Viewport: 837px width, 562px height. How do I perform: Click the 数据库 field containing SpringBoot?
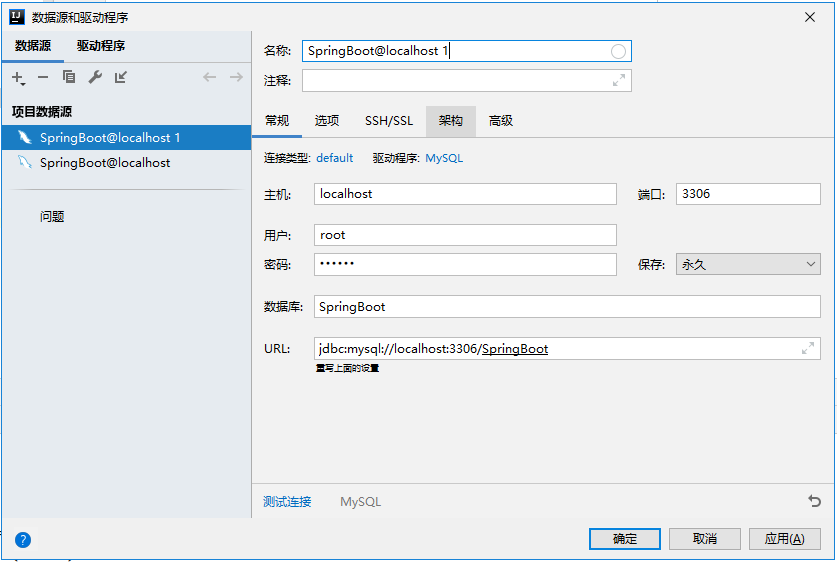[567, 307]
